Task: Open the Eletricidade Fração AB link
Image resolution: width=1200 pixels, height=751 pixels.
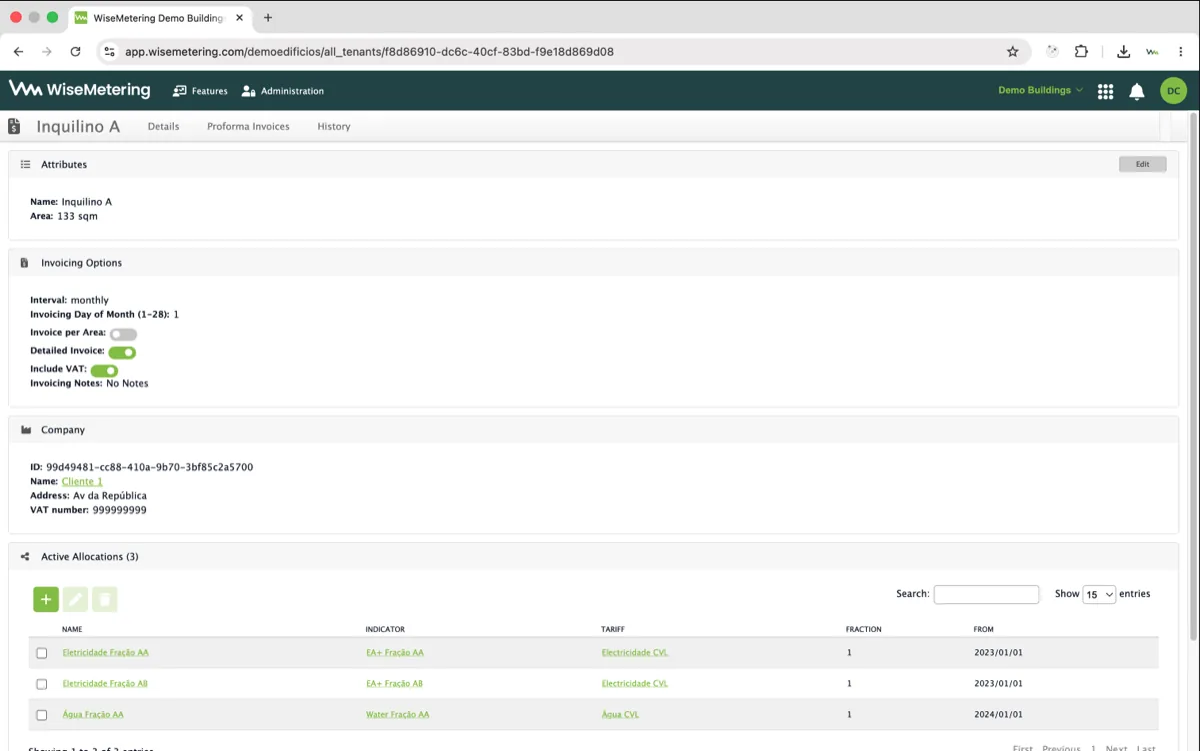Action: [105, 684]
